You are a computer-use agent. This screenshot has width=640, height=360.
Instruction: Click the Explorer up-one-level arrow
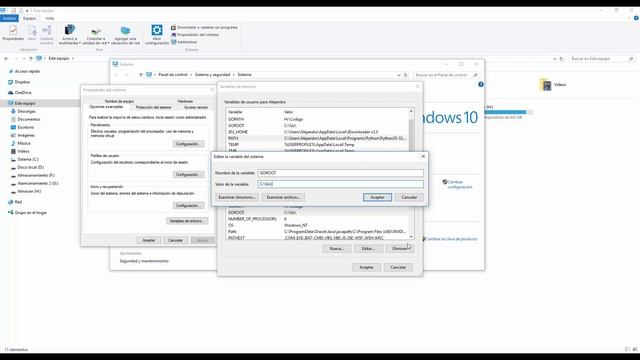31,59
